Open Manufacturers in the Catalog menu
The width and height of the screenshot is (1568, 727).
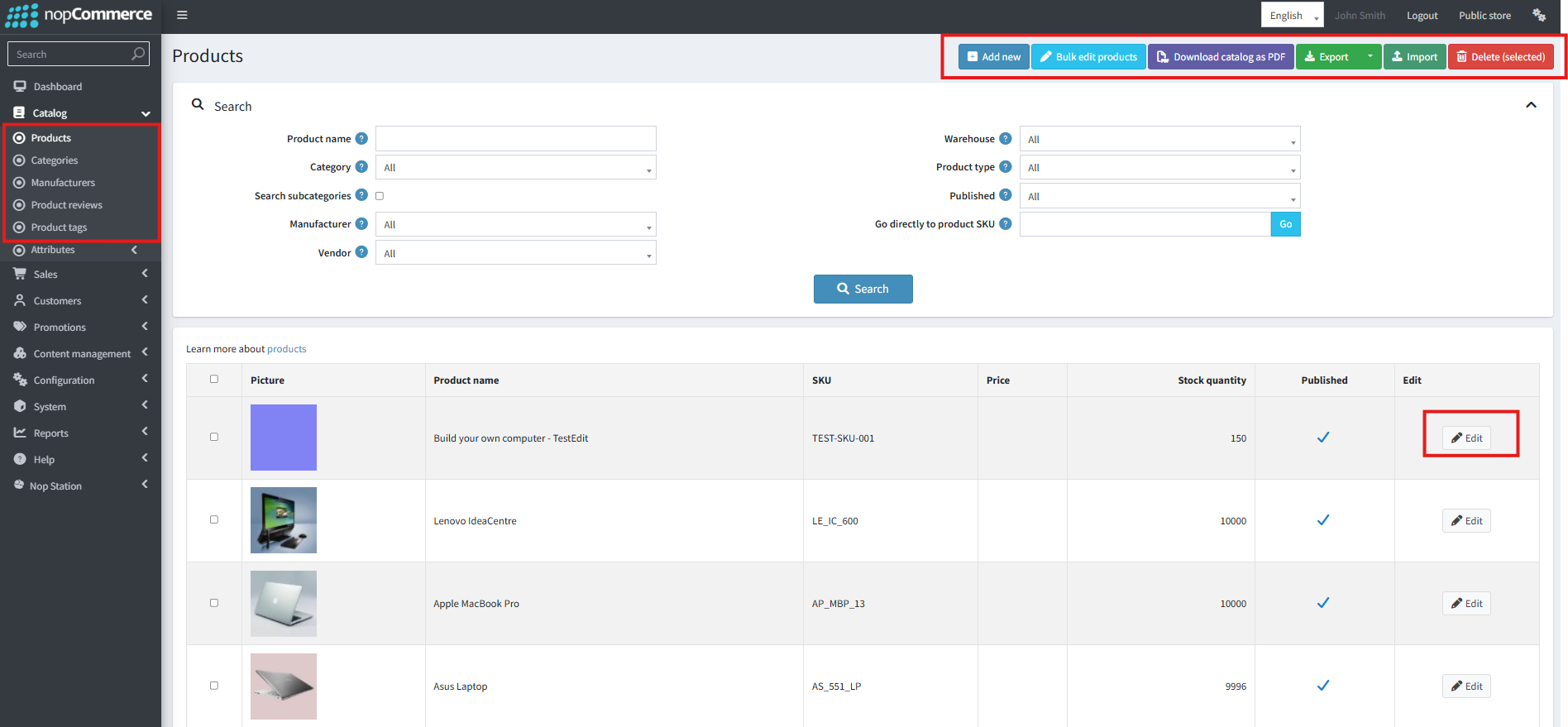click(x=63, y=183)
